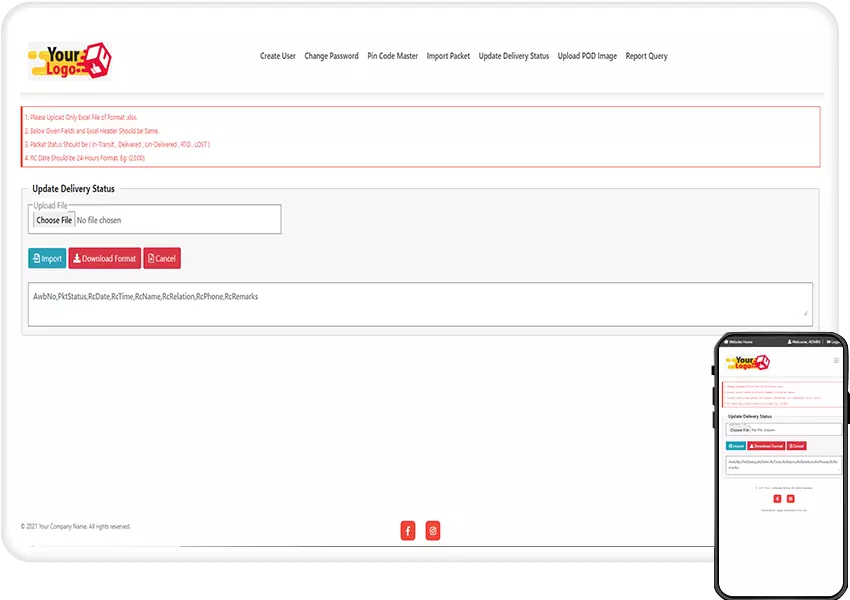The image size is (850, 600).
Task: Navigate to Report Query
Action: tap(646, 56)
